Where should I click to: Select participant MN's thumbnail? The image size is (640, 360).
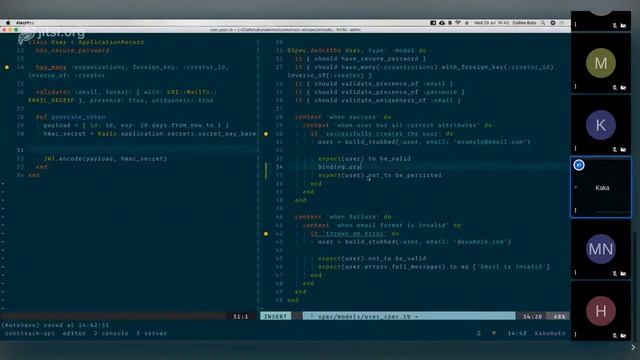coord(601,249)
